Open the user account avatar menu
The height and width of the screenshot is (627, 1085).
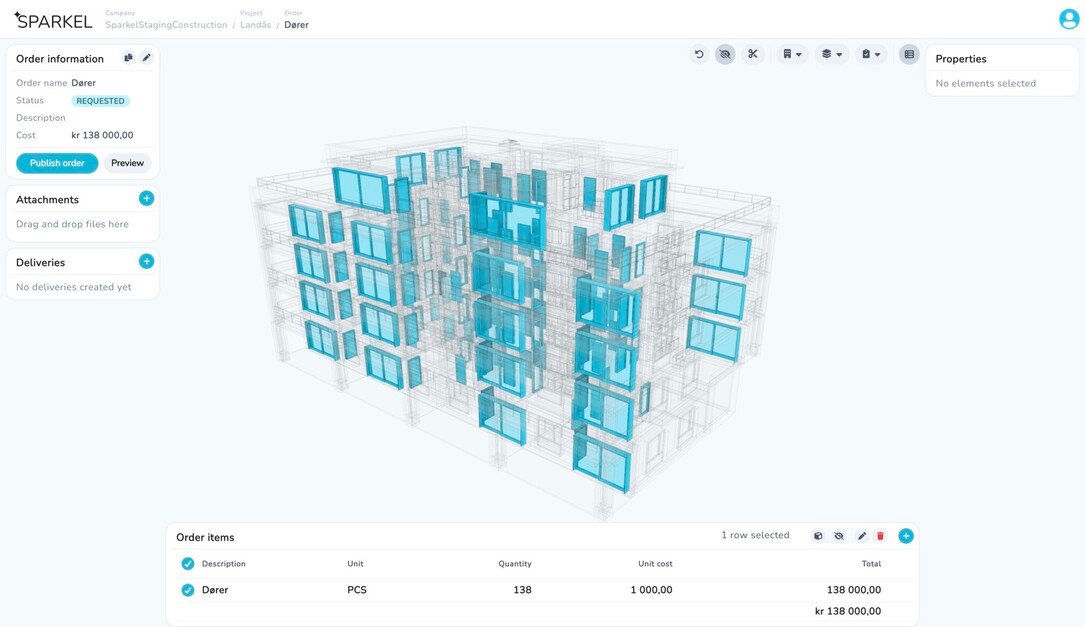point(1069,19)
